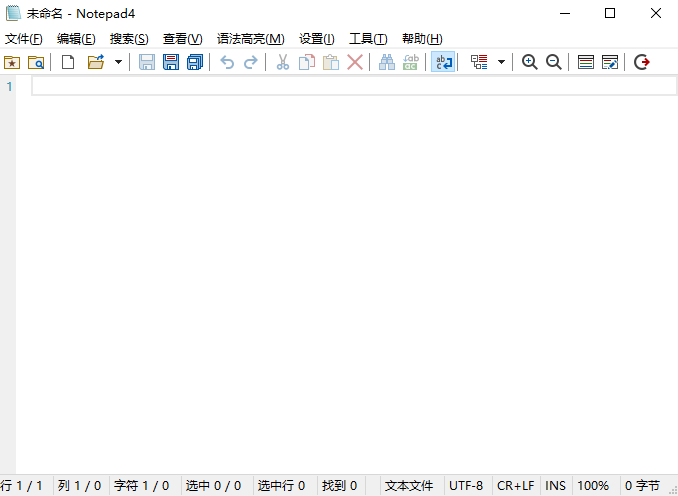Viewport: 678px width, 496px height.
Task: Click CR+LF line ending indicator
Action: point(516,486)
